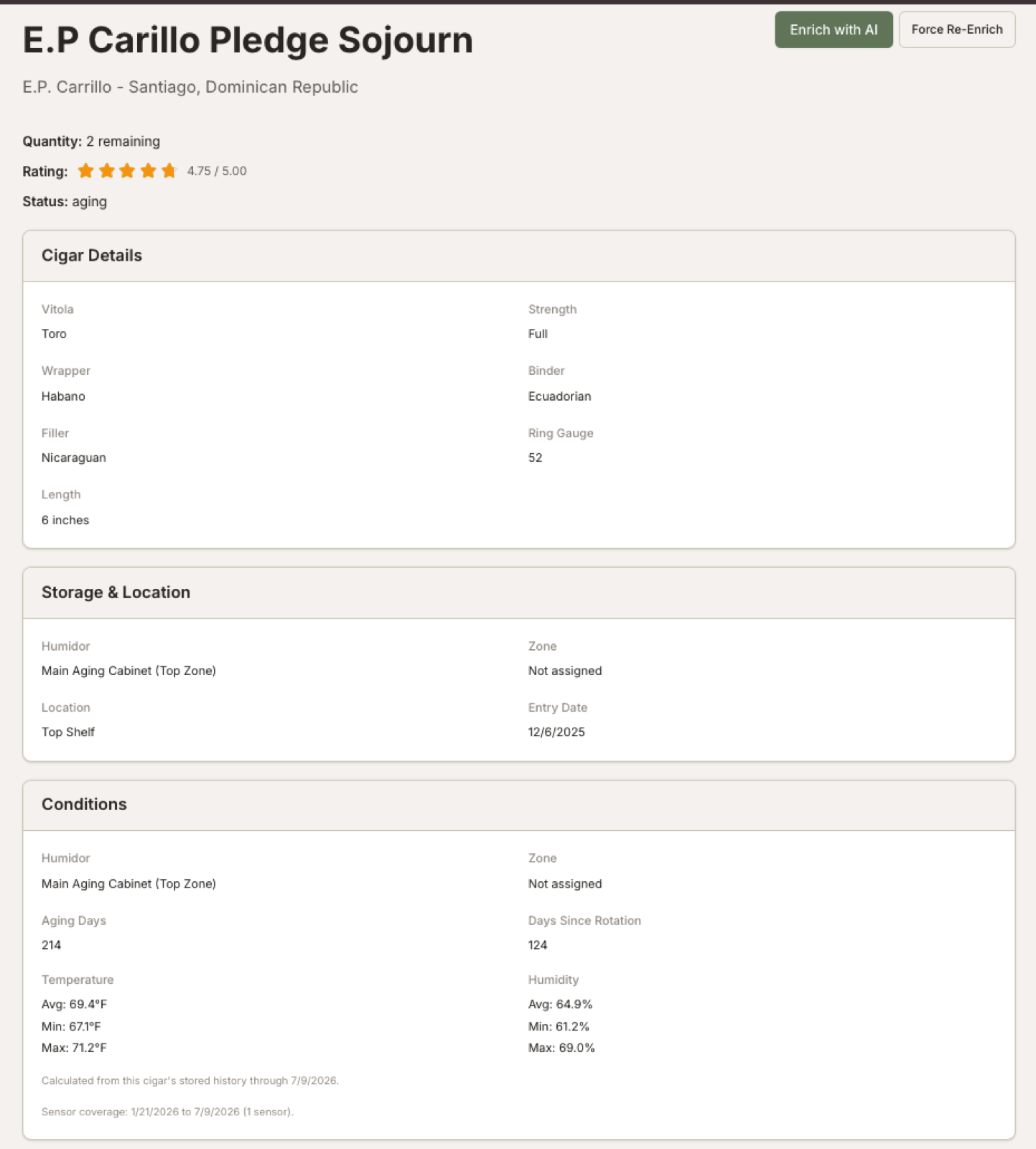Select the title E.P Carillo Pledge Sojourn
Viewport: 1036px width, 1149px height.
(248, 40)
